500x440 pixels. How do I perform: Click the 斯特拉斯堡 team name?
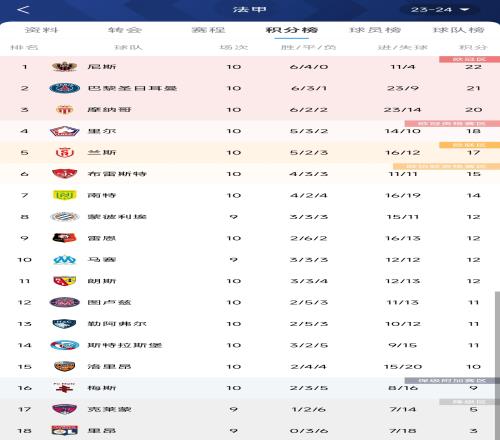point(125,345)
